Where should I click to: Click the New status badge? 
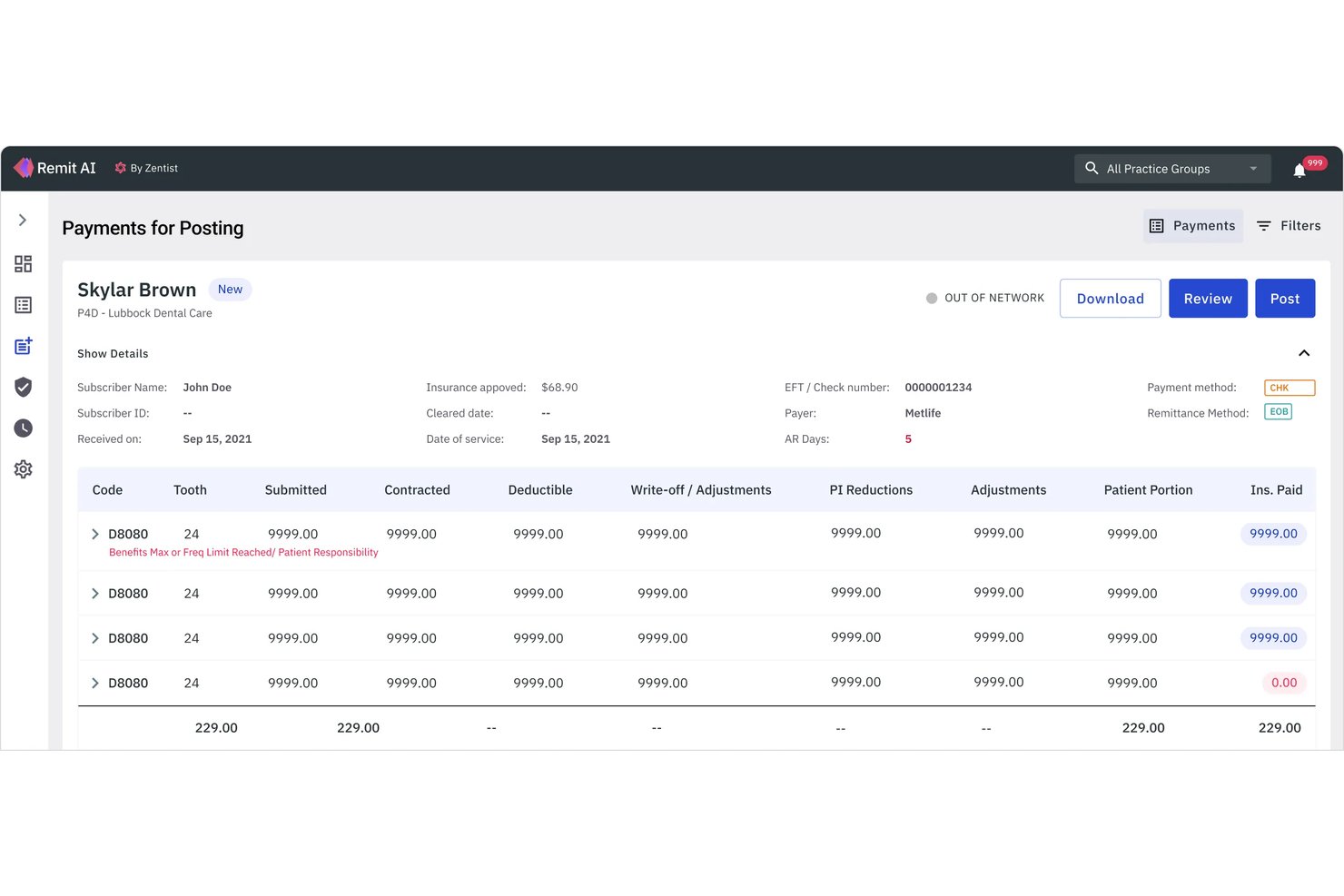[230, 290]
